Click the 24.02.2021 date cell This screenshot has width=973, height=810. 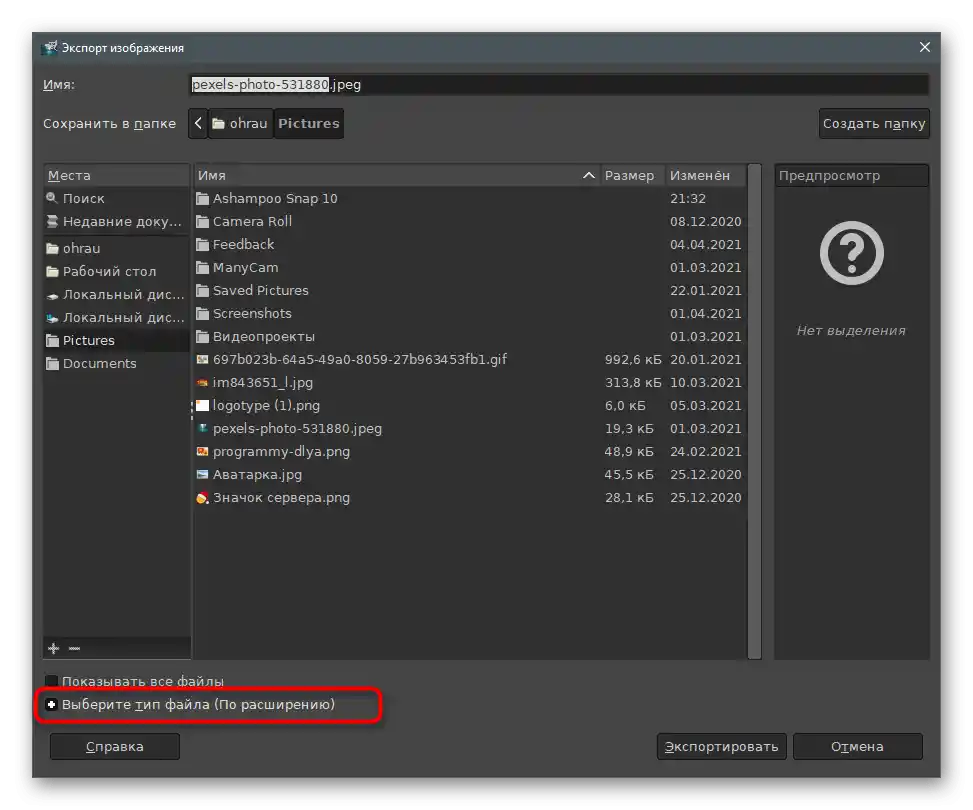706,452
